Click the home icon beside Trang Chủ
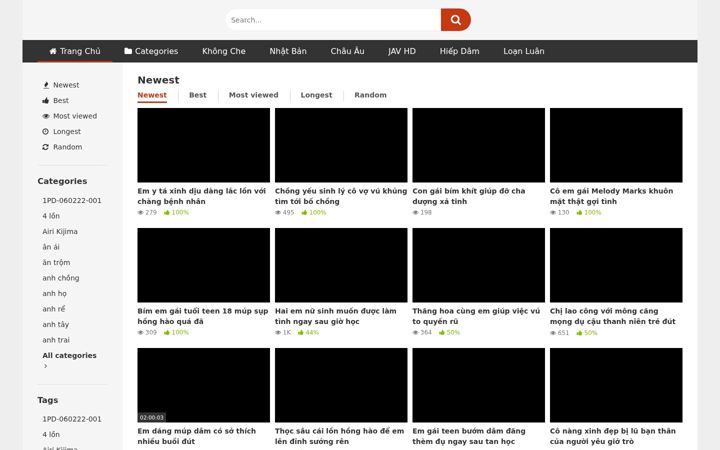This screenshot has height=450, width=720. coord(53,51)
